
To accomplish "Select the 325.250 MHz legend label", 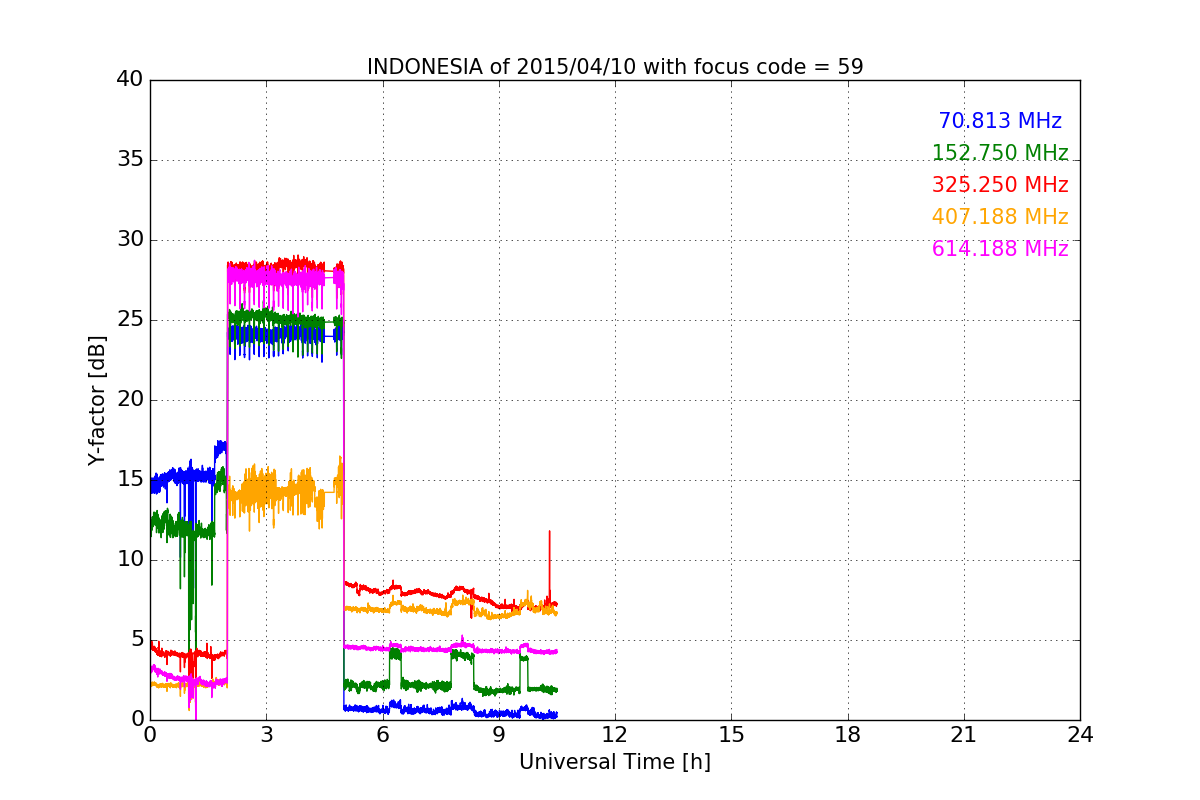I will [x=1000, y=185].
